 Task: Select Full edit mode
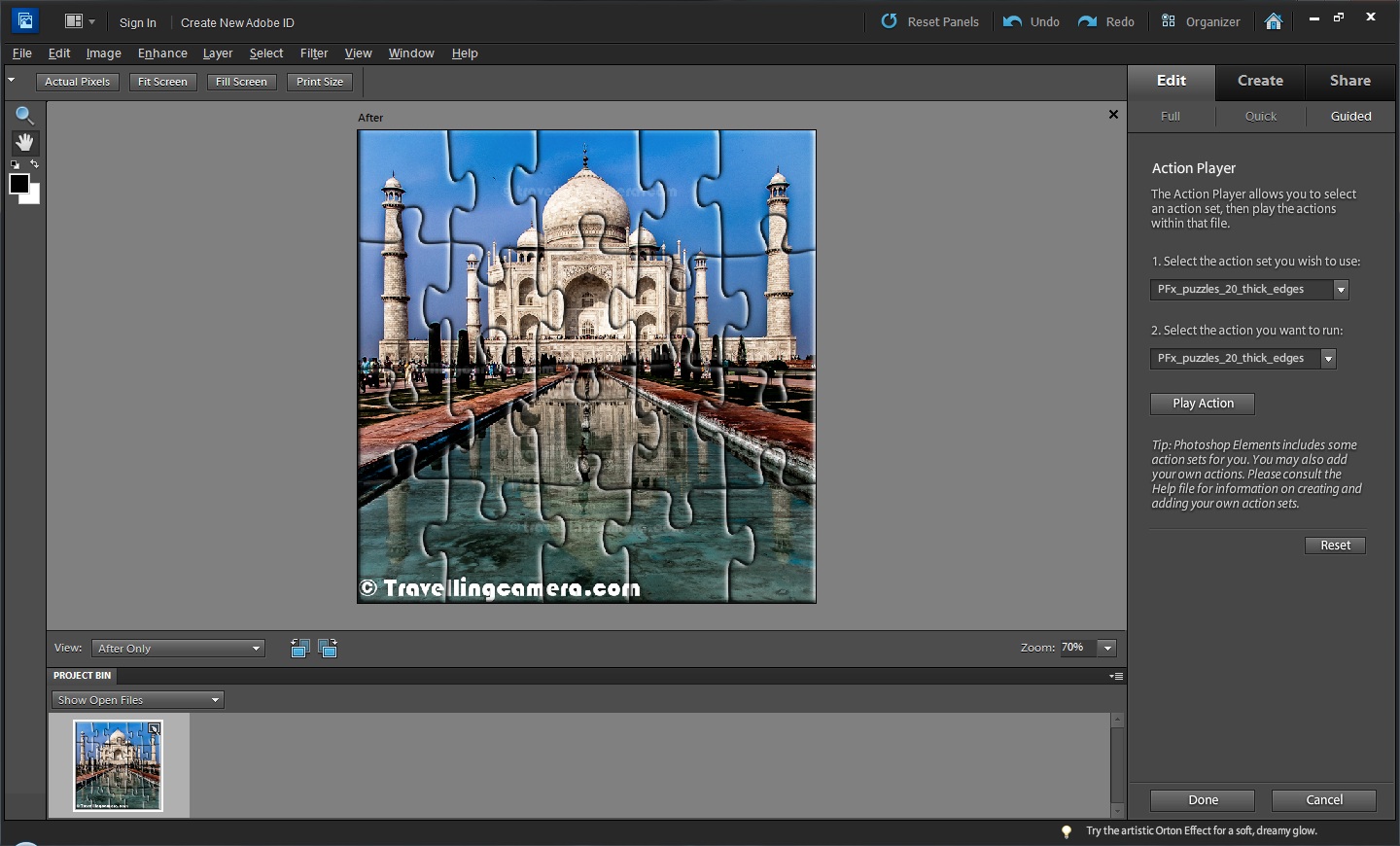[x=1171, y=116]
